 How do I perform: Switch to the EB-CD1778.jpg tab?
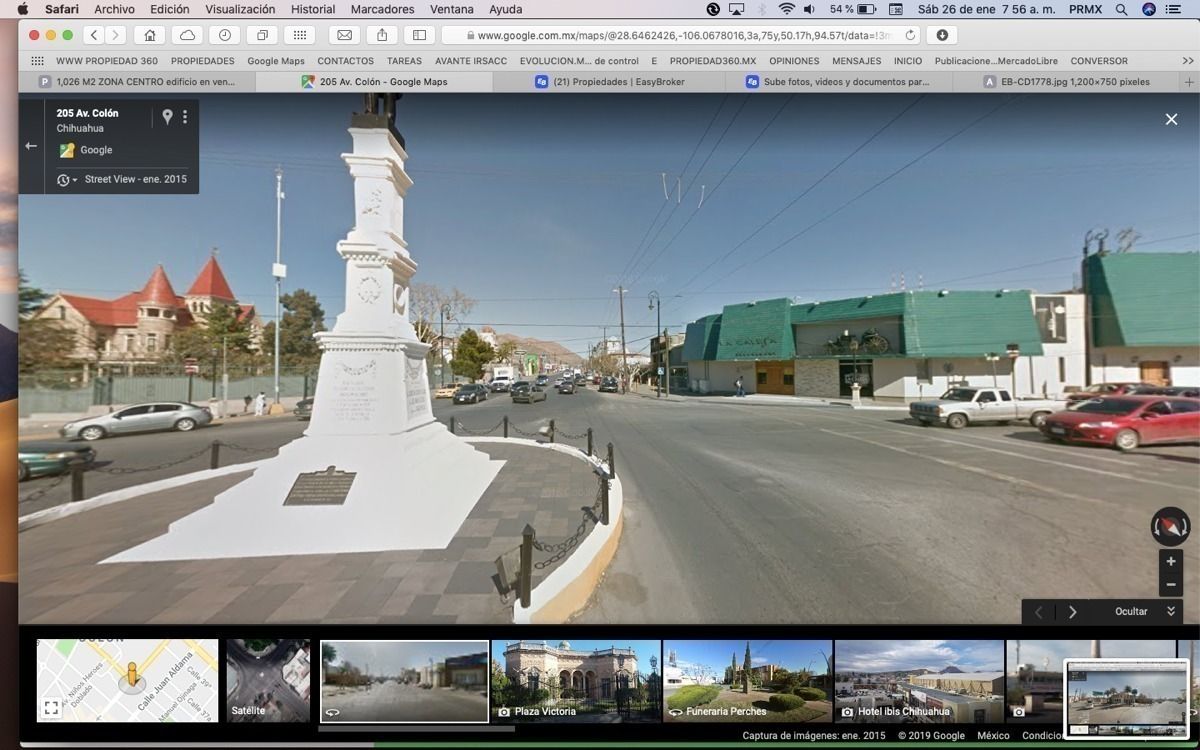coord(1066,82)
